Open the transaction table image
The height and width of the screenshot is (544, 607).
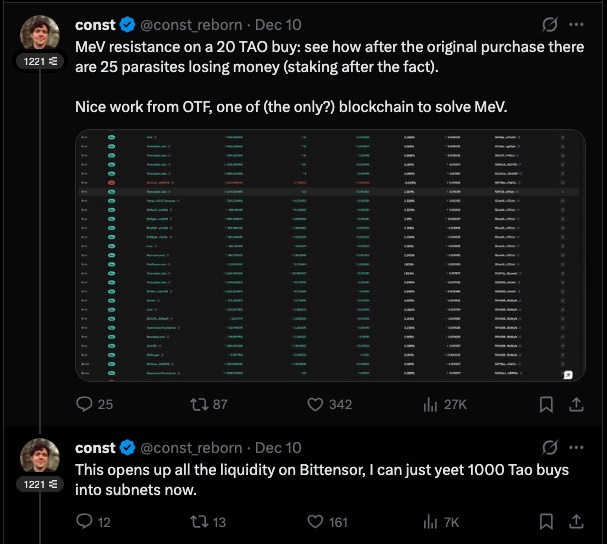pos(330,255)
